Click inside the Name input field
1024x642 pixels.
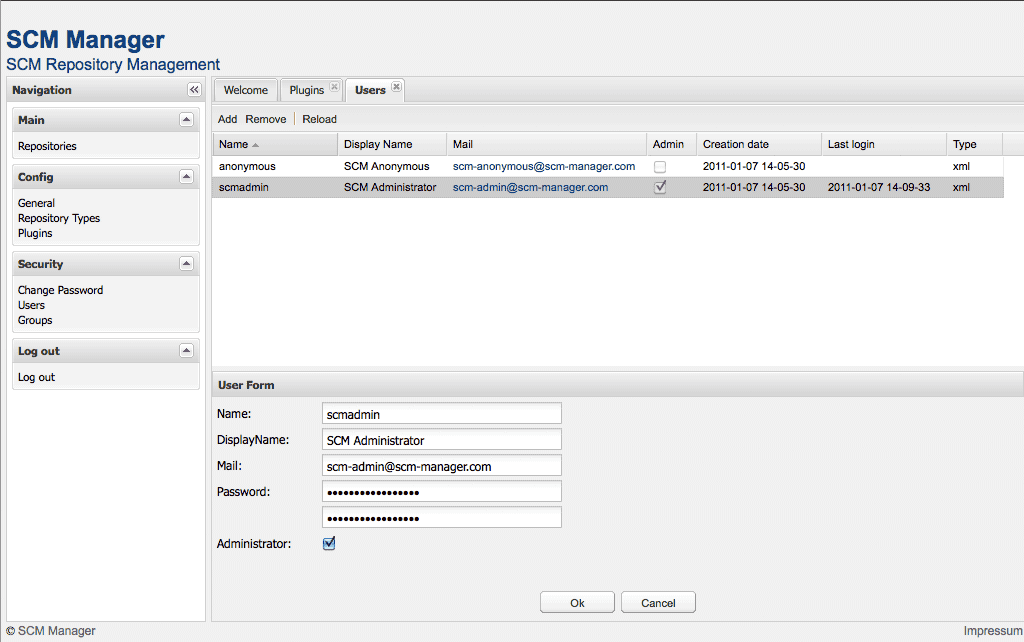441,413
